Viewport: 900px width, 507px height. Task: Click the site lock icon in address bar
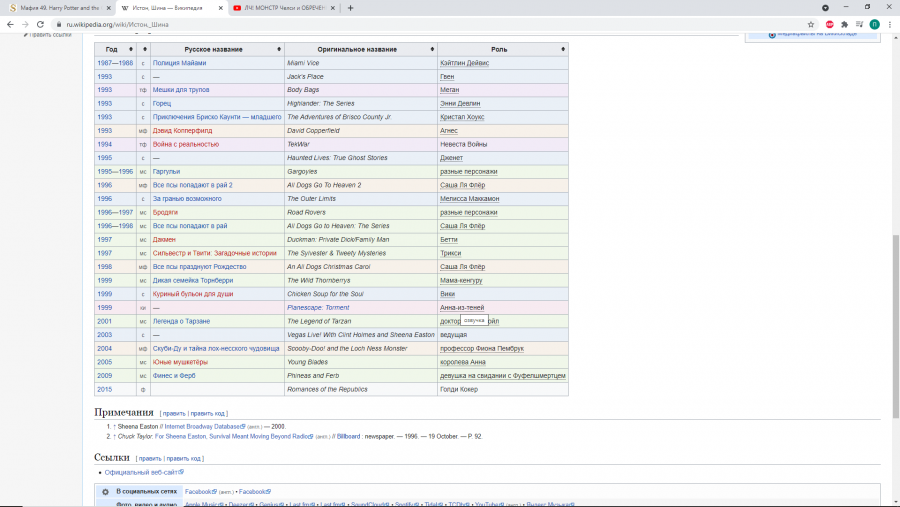pyautogui.click(x=58, y=25)
